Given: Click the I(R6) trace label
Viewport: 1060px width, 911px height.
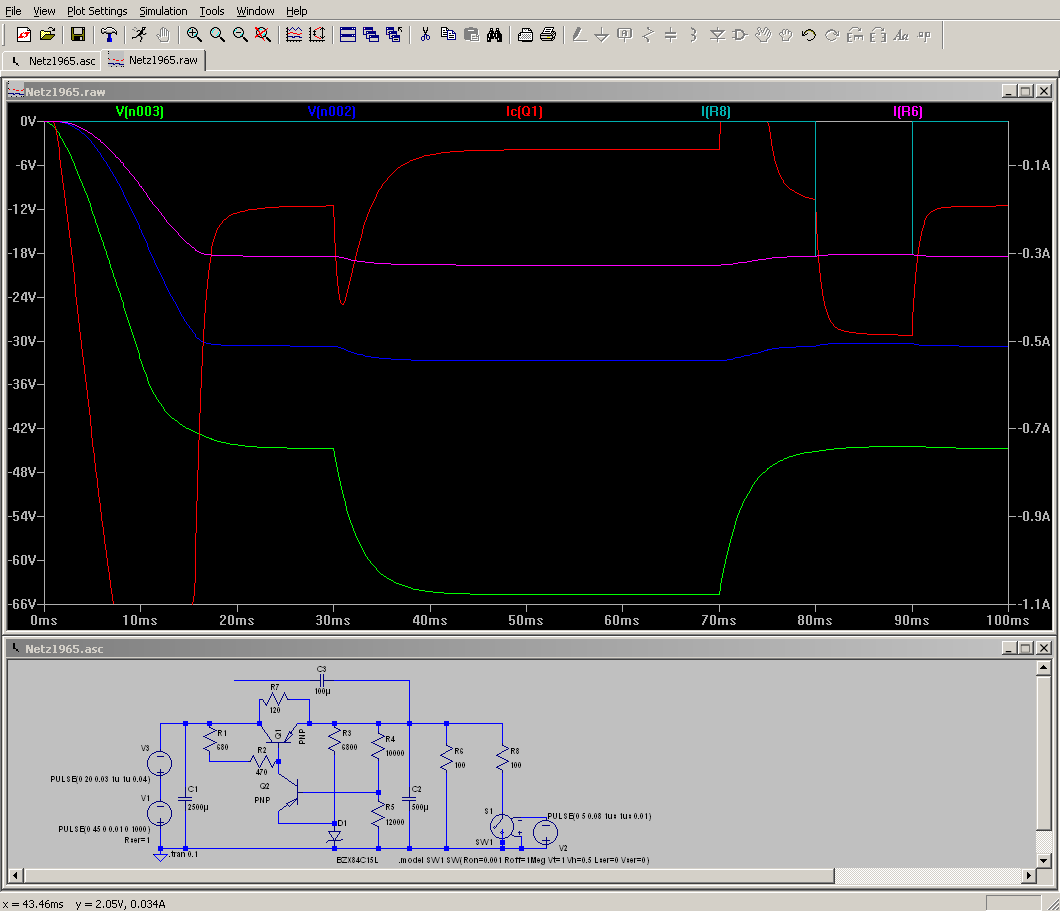Looking at the screenshot, I should (907, 112).
